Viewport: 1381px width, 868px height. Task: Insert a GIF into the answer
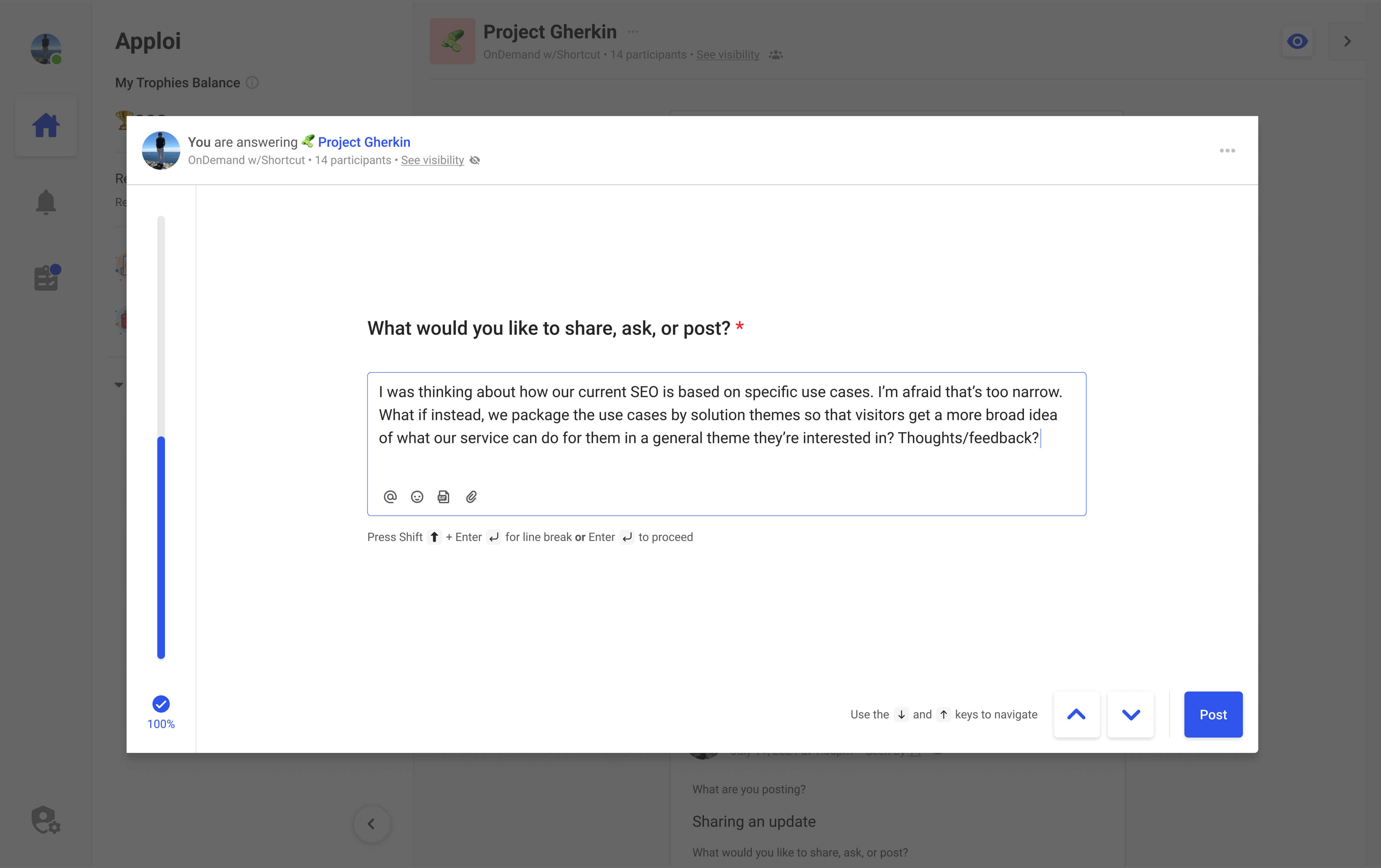click(x=443, y=497)
